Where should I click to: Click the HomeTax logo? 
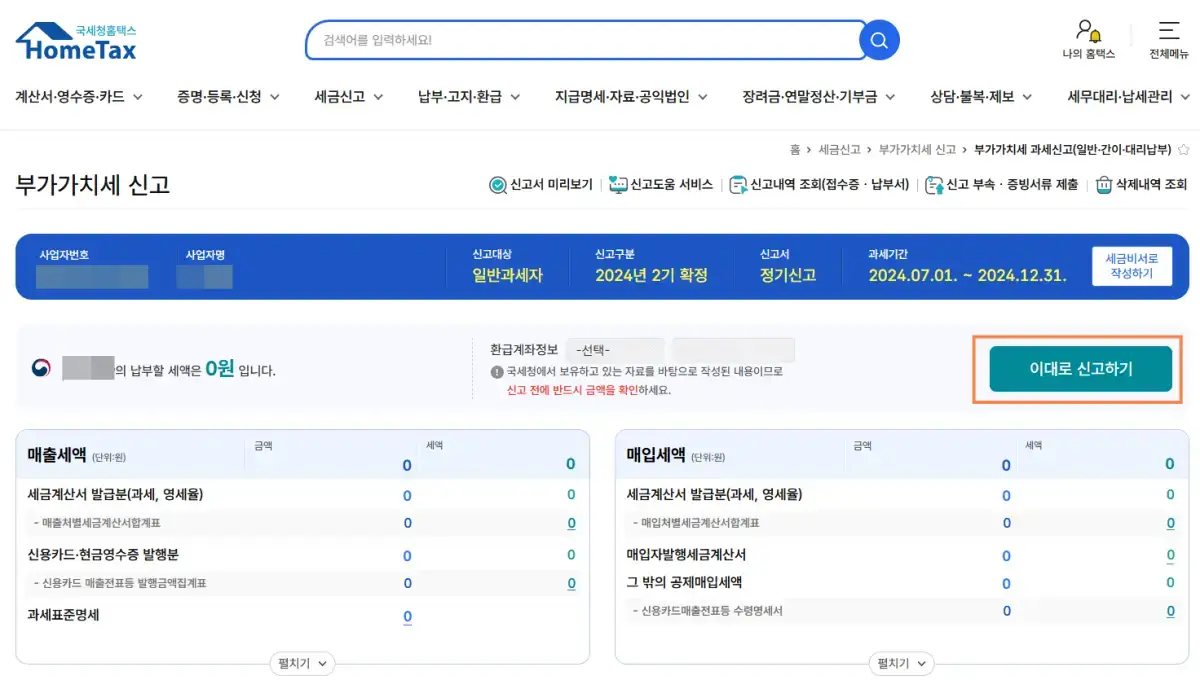click(75, 40)
